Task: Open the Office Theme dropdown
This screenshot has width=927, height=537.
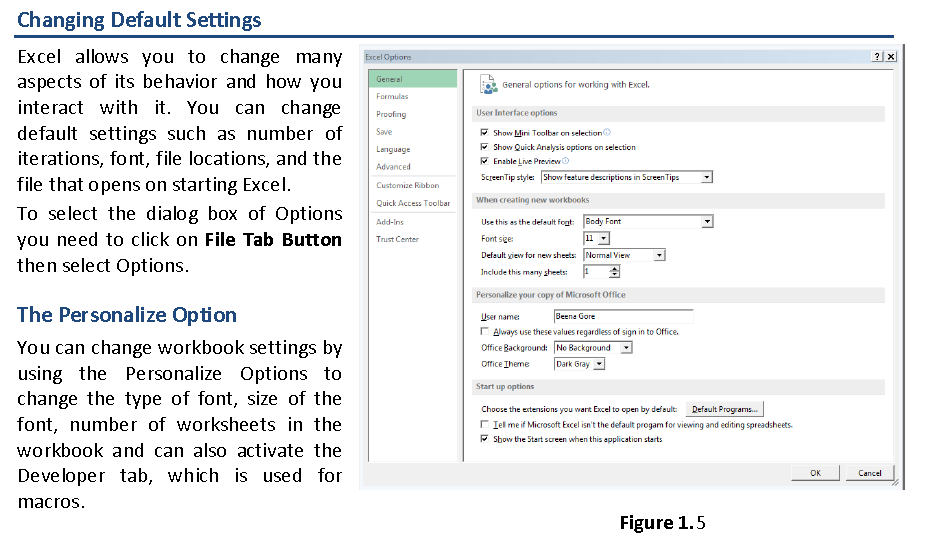Action: [x=599, y=364]
